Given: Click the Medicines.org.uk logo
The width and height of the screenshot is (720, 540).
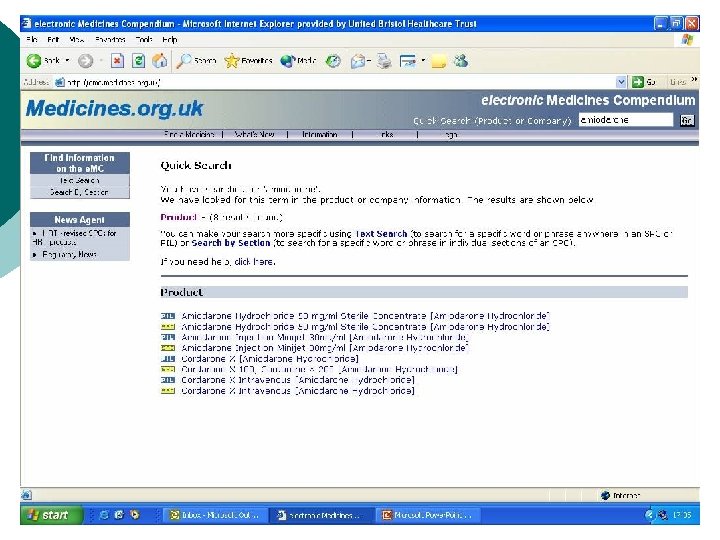Looking at the screenshot, I should coord(114,108).
